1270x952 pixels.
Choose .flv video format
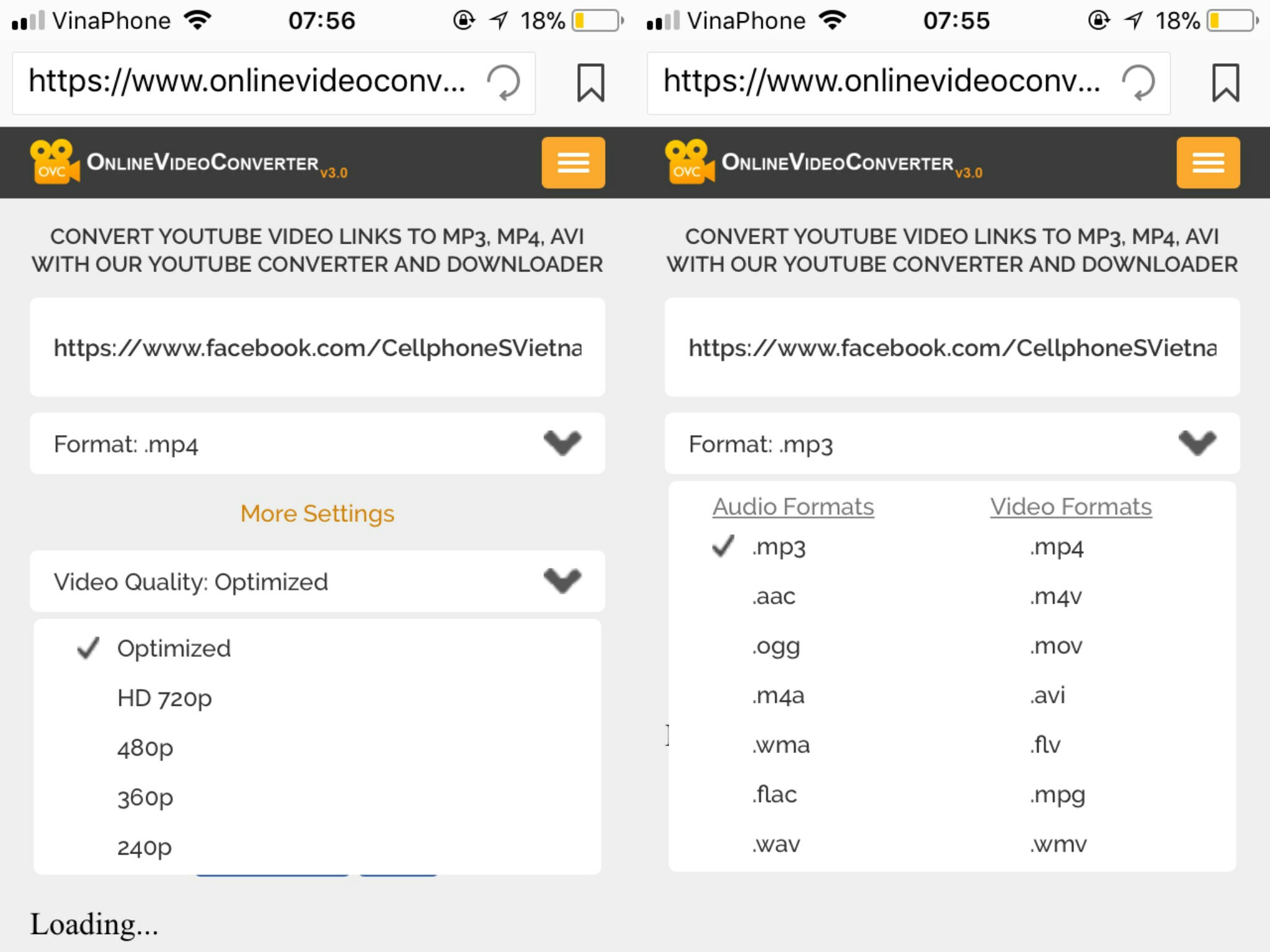pyautogui.click(x=1046, y=744)
